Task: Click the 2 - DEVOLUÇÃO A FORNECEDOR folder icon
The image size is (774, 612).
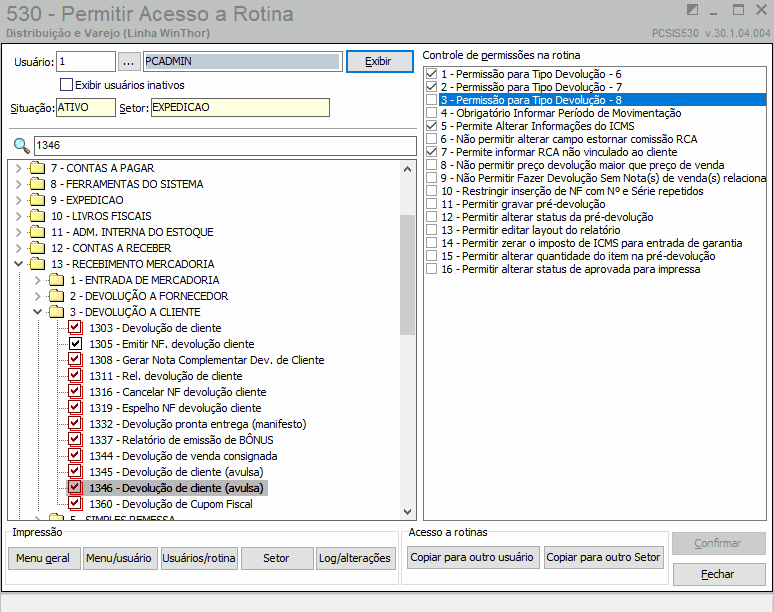Action: 56,296
